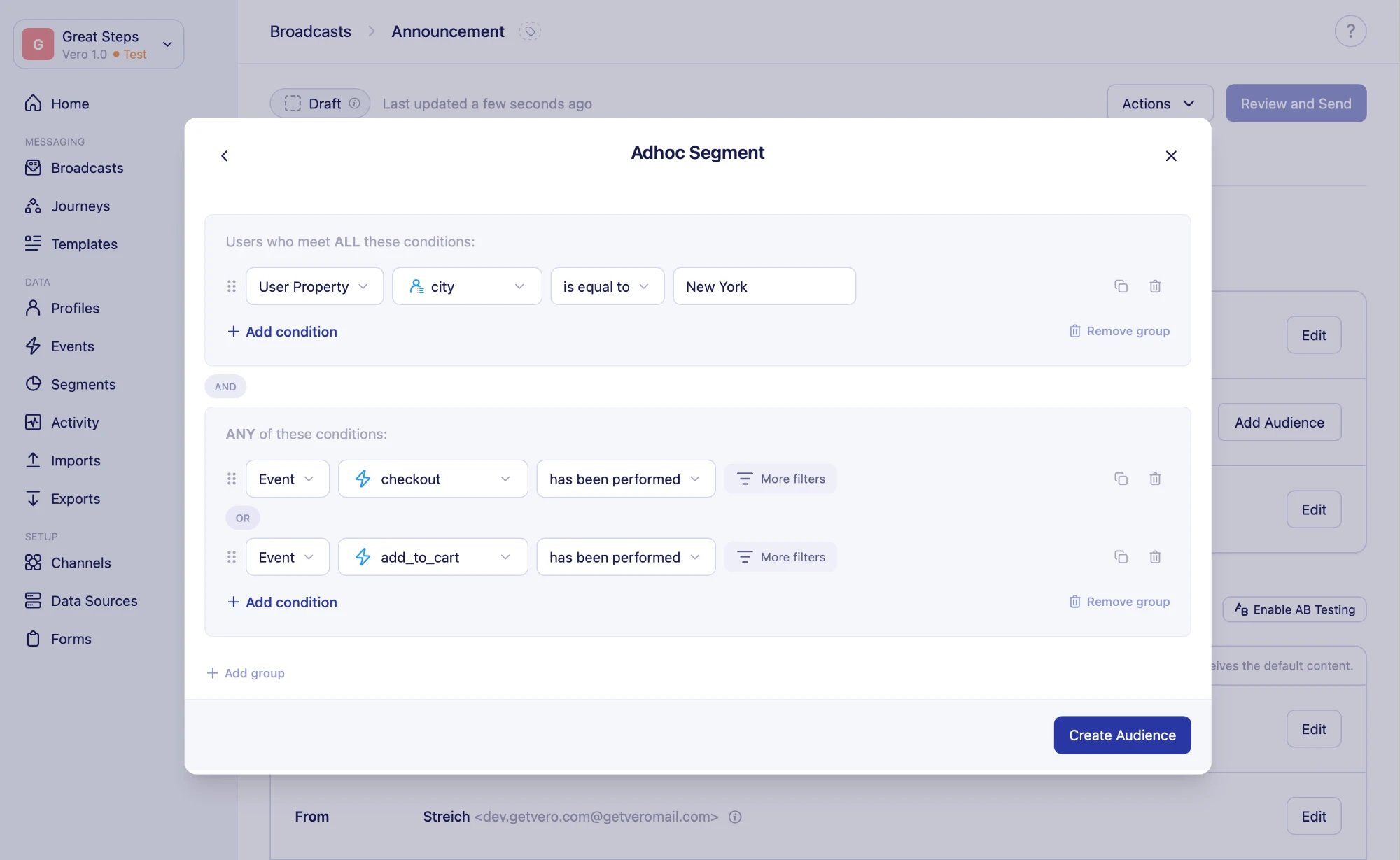This screenshot has width=1400, height=860.
Task: Open Data Sources in the sidebar
Action: point(81,601)
